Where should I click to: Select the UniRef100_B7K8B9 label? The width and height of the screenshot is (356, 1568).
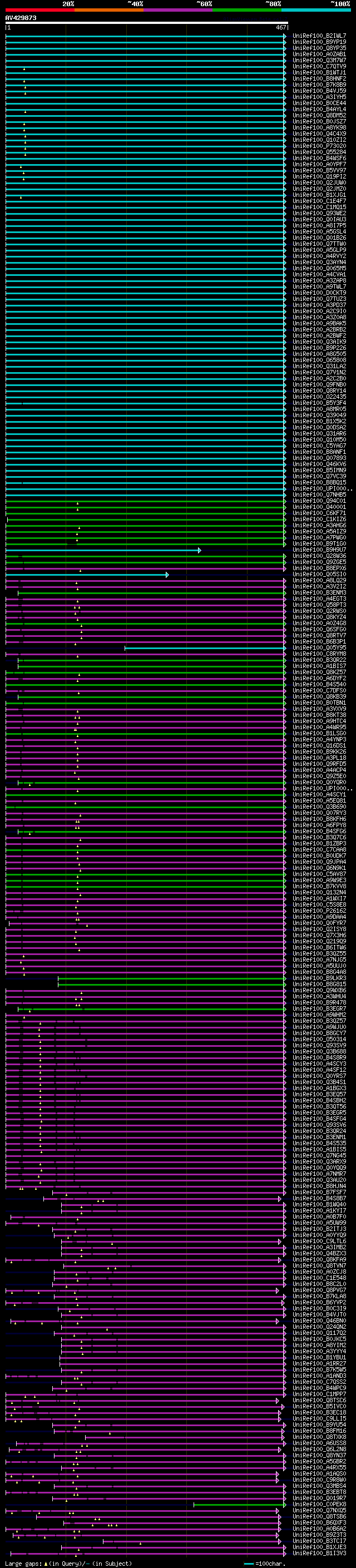[319, 85]
